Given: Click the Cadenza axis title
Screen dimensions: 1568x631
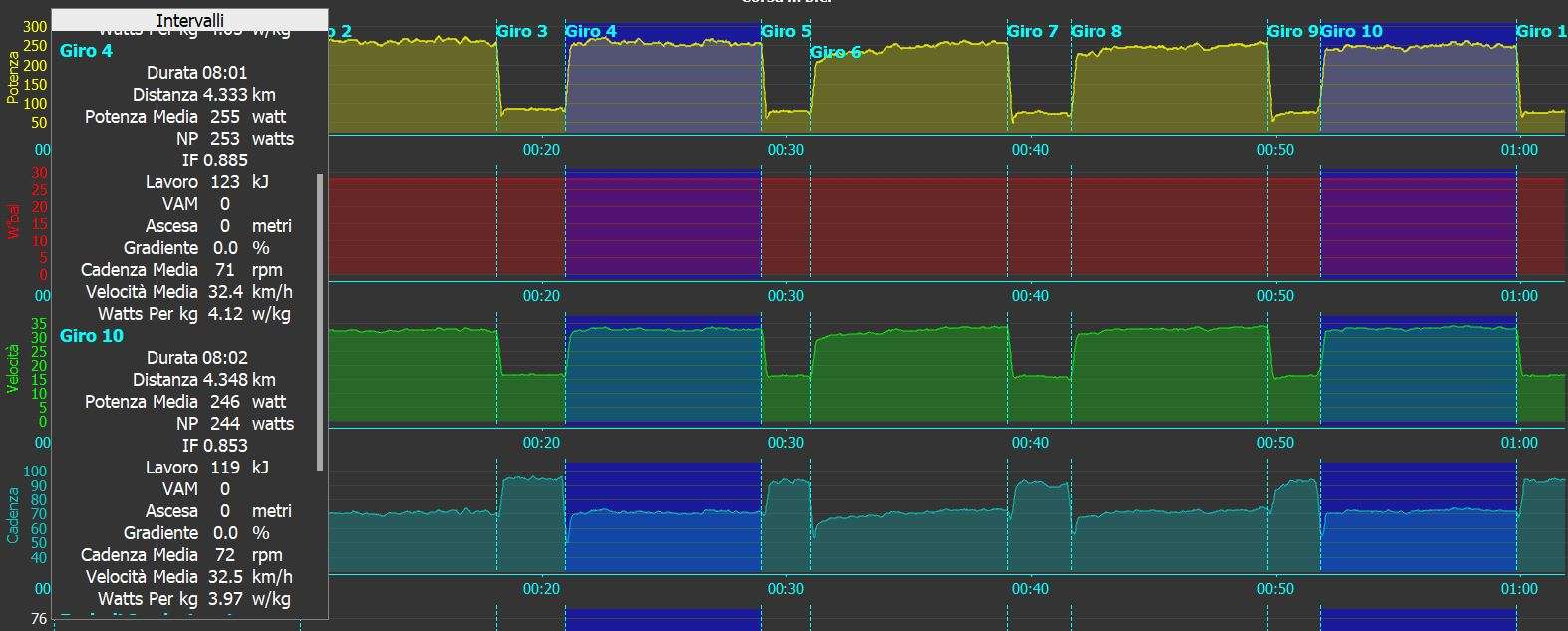Looking at the screenshot, I should (x=13, y=515).
